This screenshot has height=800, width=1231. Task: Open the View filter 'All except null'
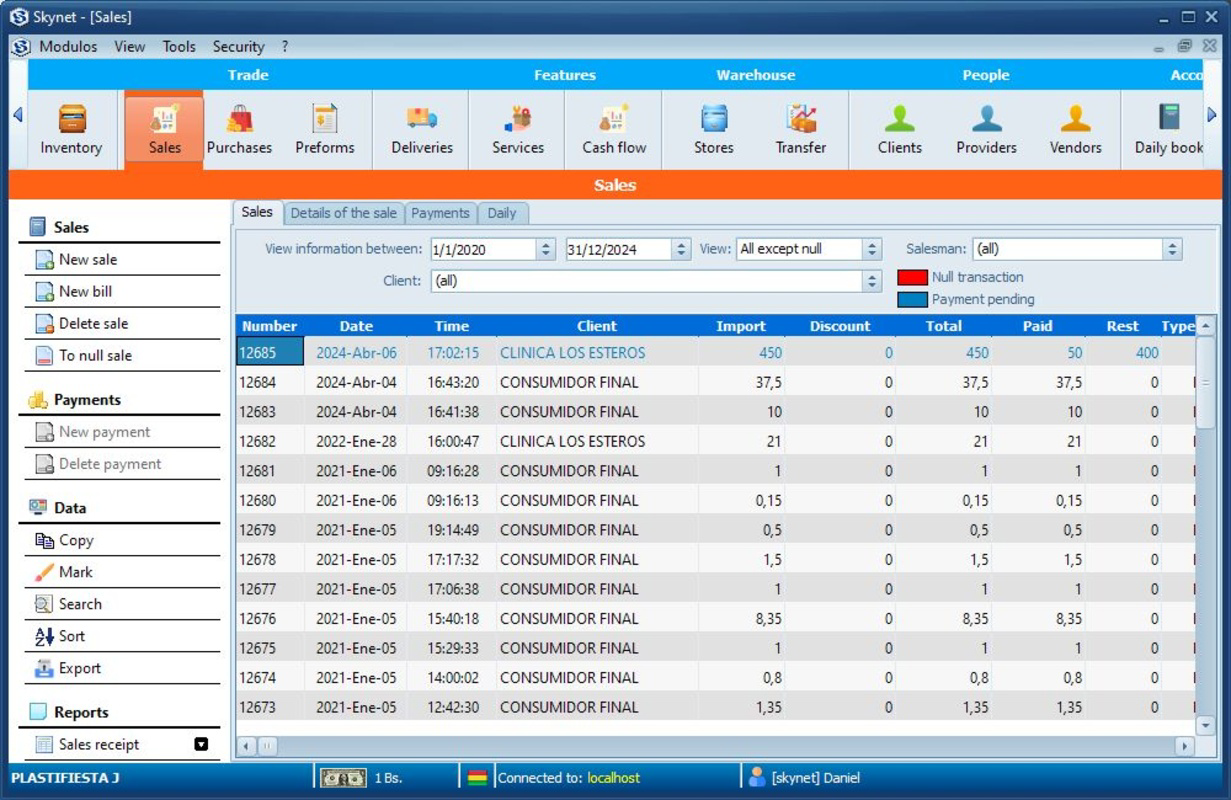872,249
